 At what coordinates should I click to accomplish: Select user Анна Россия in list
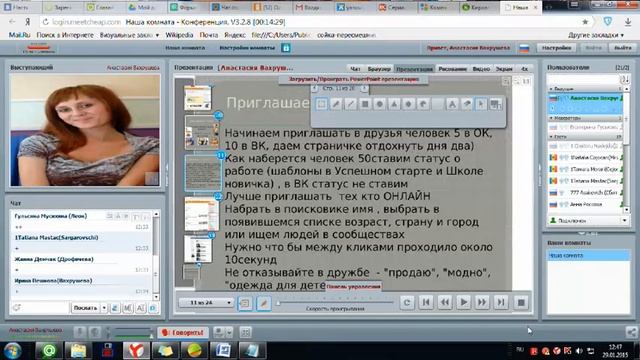tap(585, 204)
